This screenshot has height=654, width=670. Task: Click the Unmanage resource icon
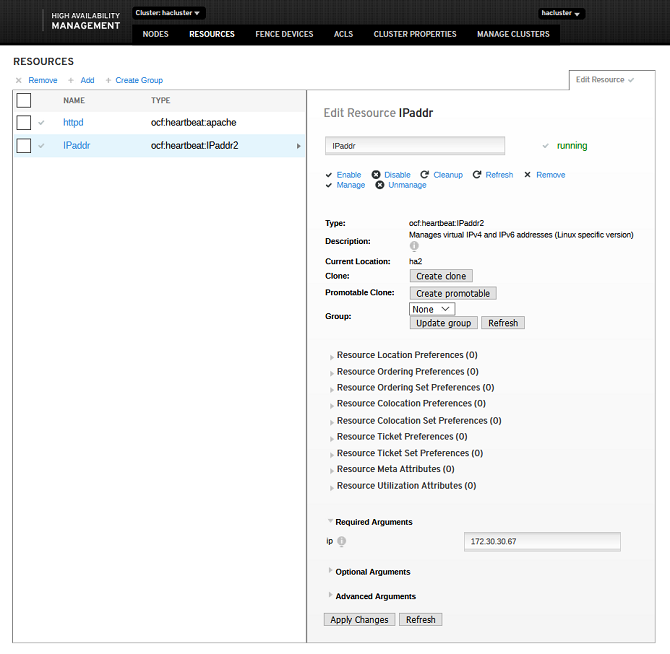pos(380,185)
